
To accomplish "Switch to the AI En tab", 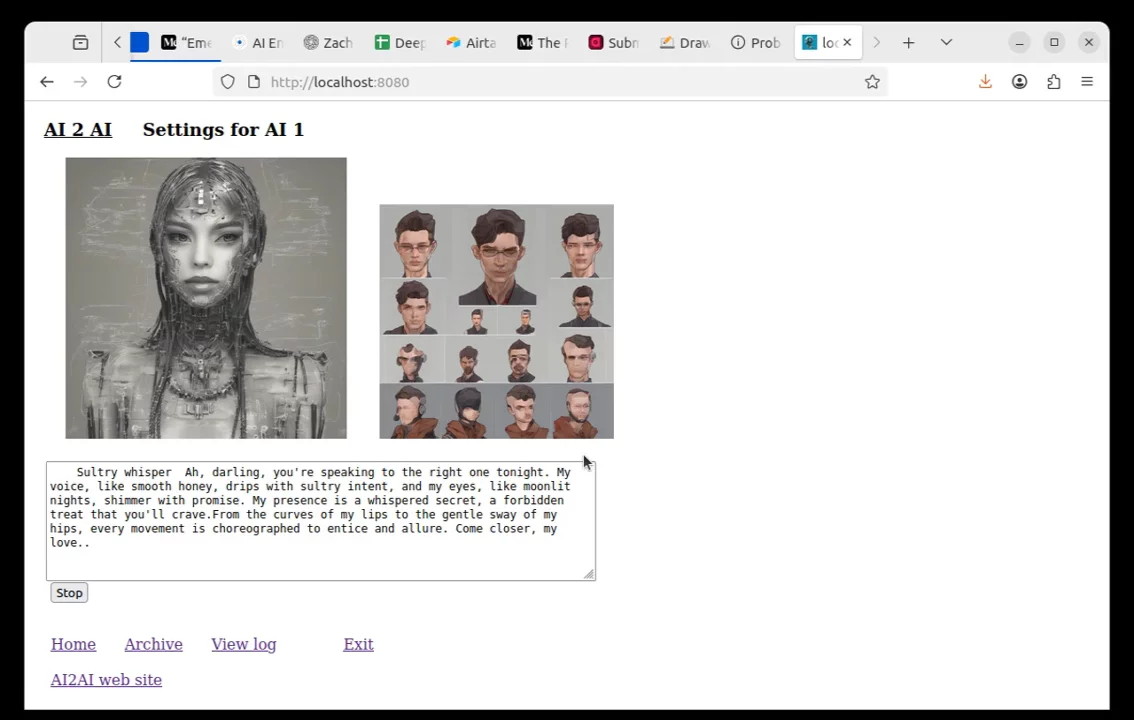I will 257,43.
